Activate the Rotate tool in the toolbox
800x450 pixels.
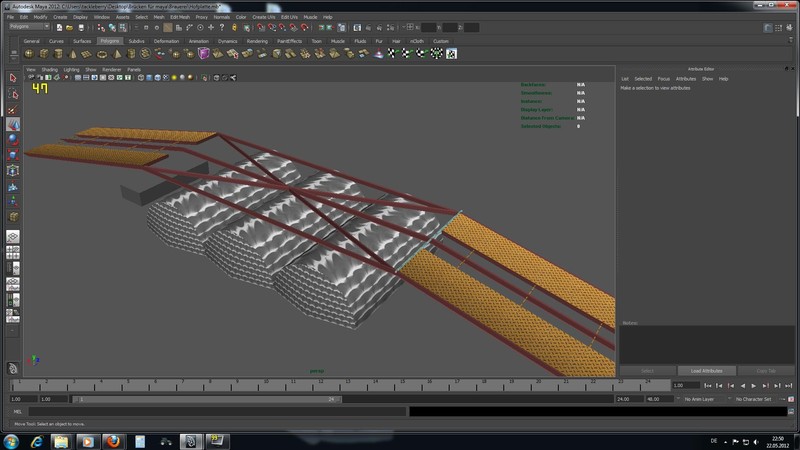(13, 140)
